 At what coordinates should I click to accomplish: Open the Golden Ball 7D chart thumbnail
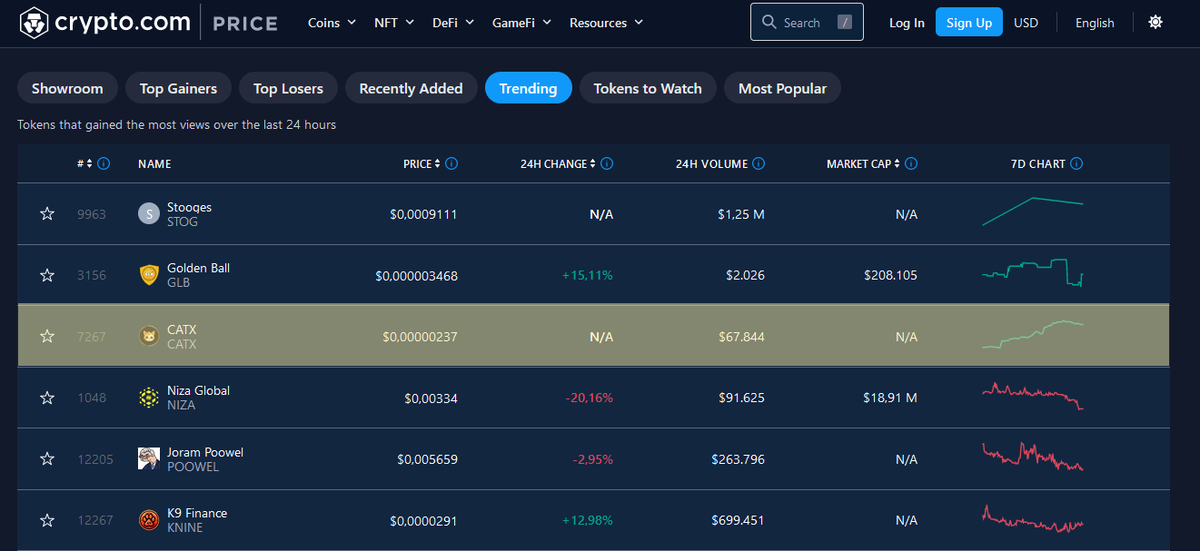[x=1033, y=273]
